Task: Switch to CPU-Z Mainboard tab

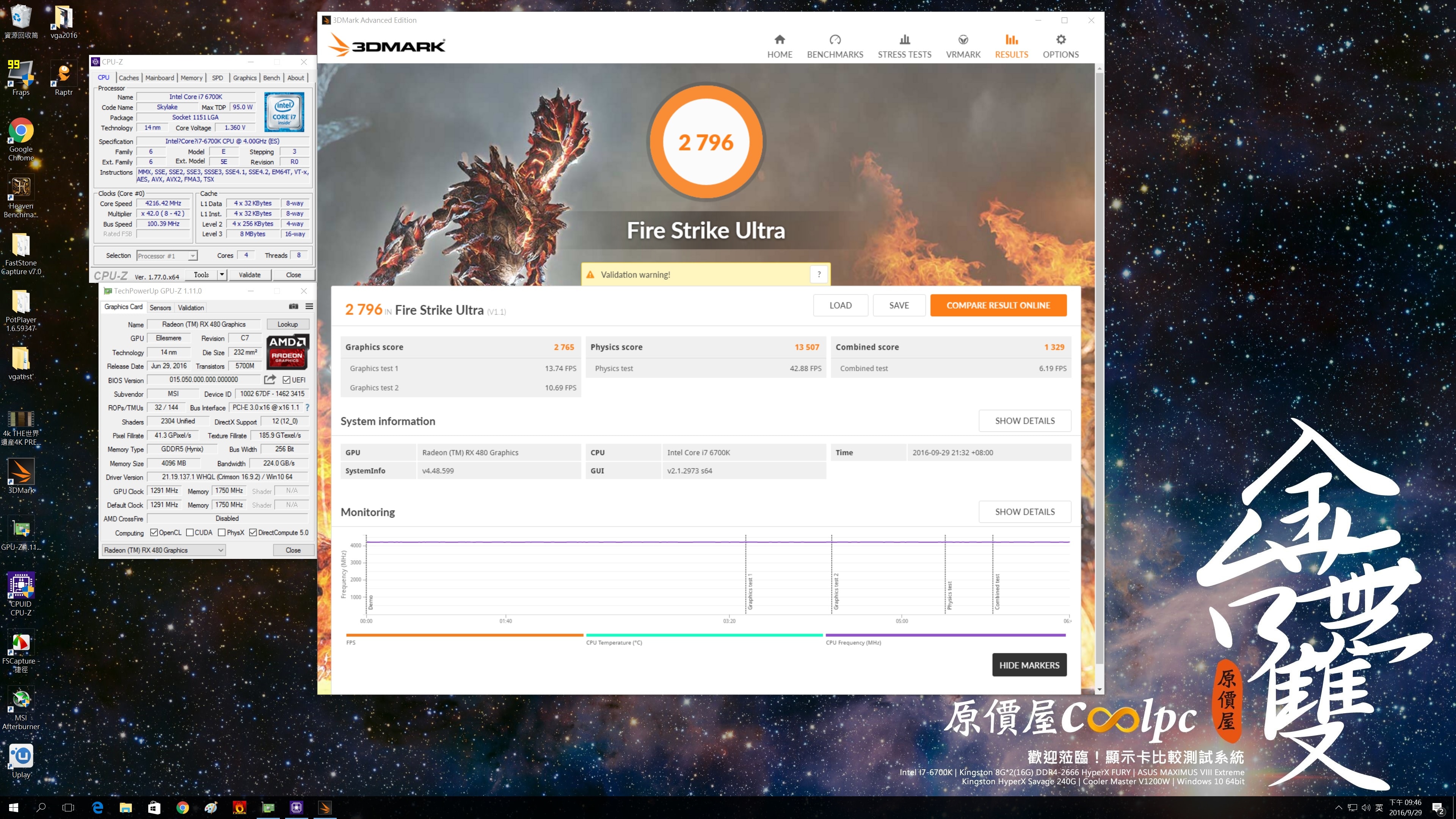Action: [x=160, y=78]
